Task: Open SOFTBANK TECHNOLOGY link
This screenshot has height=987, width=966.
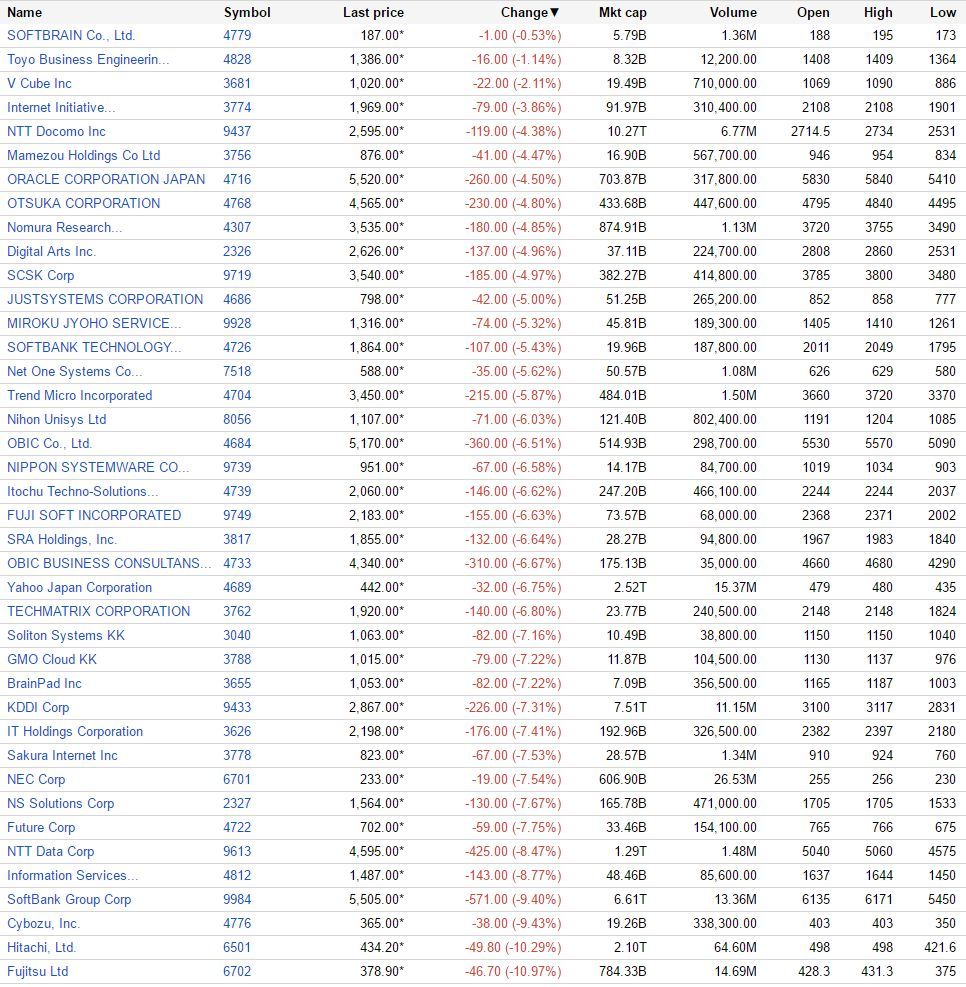Action: coord(94,347)
